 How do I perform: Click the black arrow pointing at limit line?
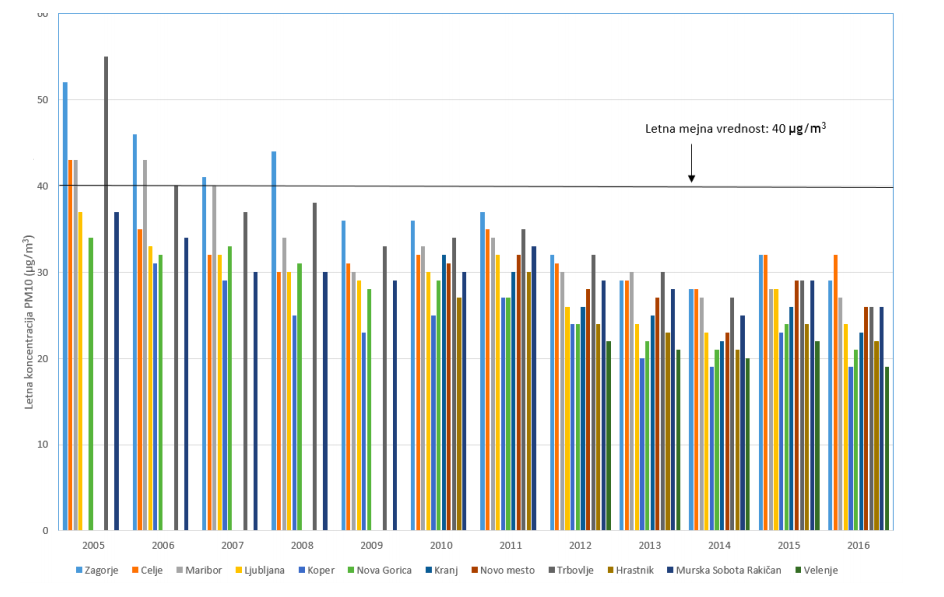point(691,163)
